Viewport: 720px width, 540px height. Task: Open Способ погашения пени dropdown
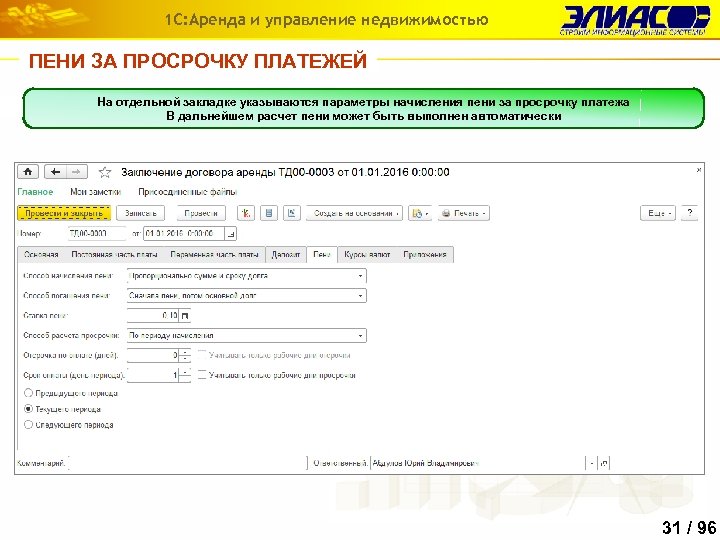coord(360,296)
